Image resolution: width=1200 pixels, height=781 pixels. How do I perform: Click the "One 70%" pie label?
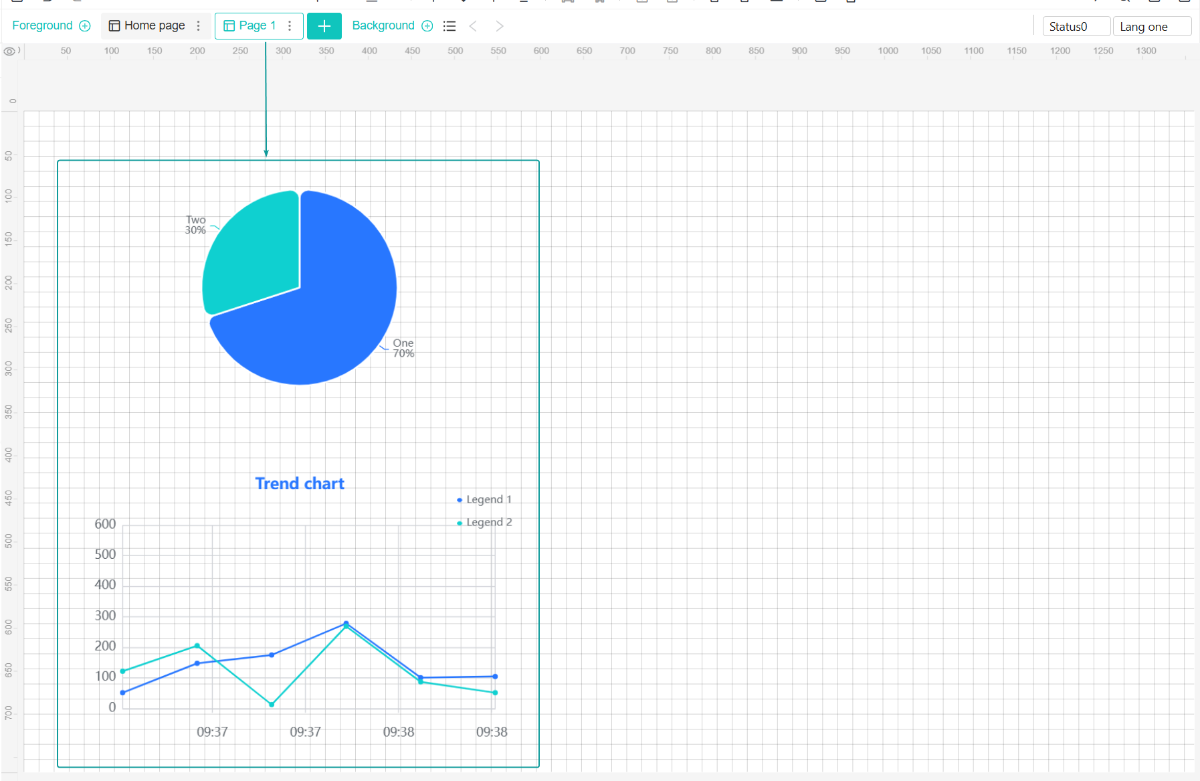click(x=403, y=348)
